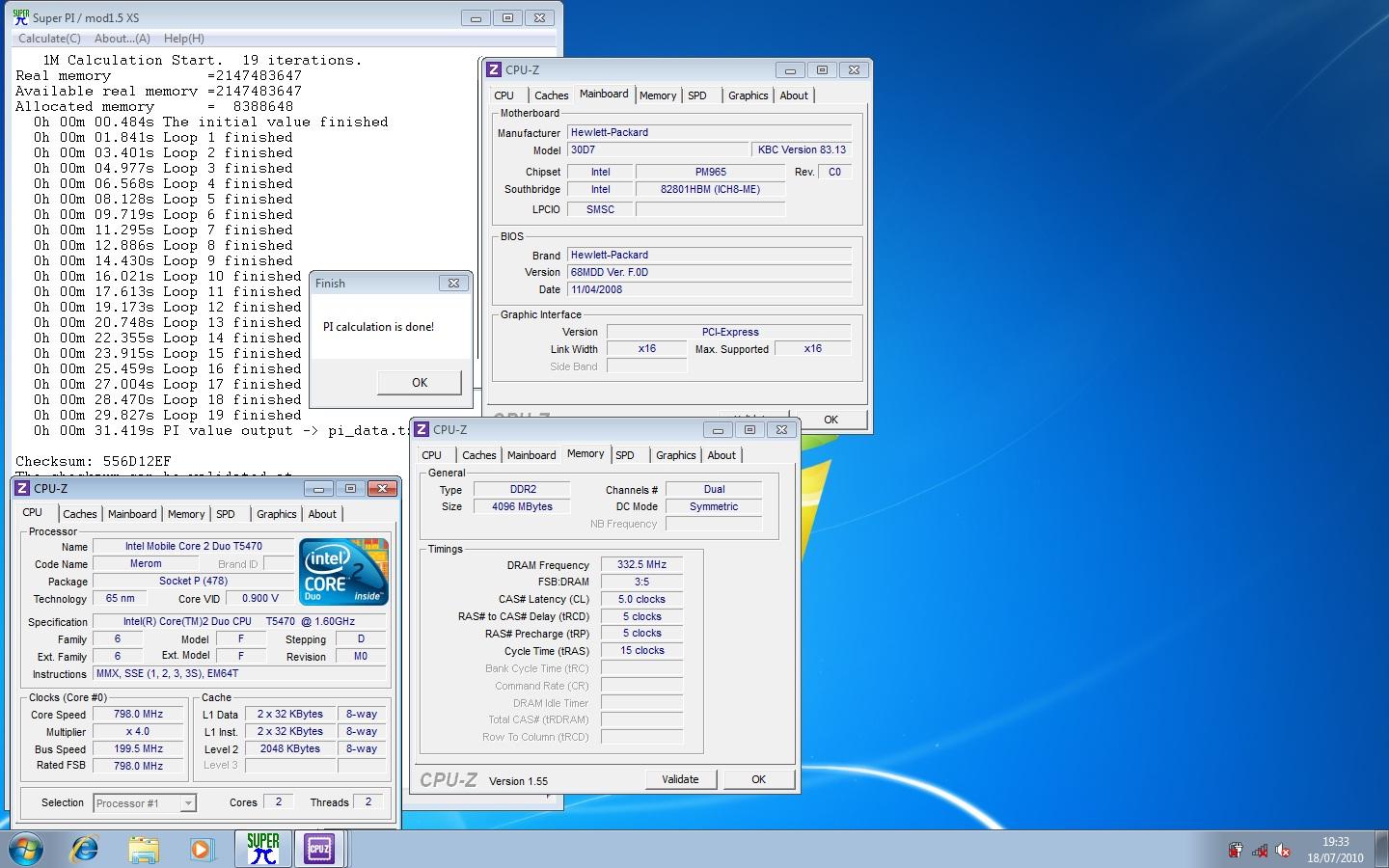Click the CPU-Z CPU window title icon

click(22, 488)
